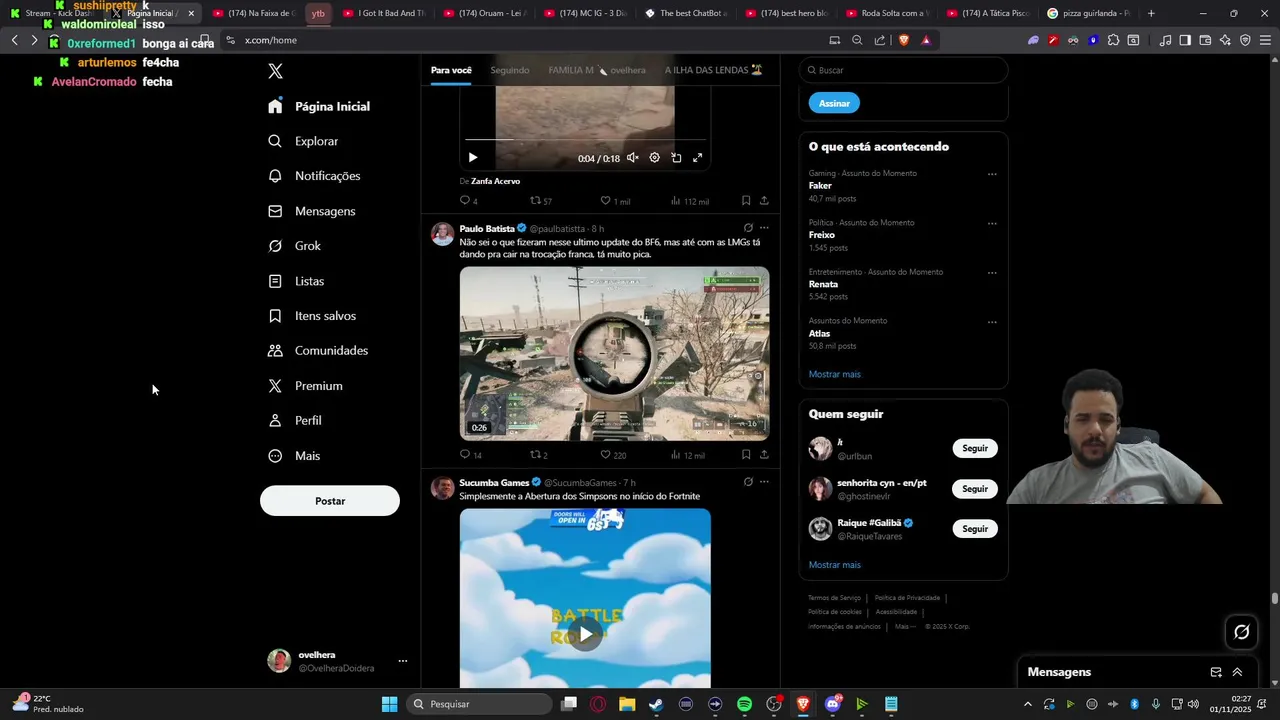This screenshot has height=720, width=1280.
Task: Switch to the Seguindo tab
Action: coord(510,70)
